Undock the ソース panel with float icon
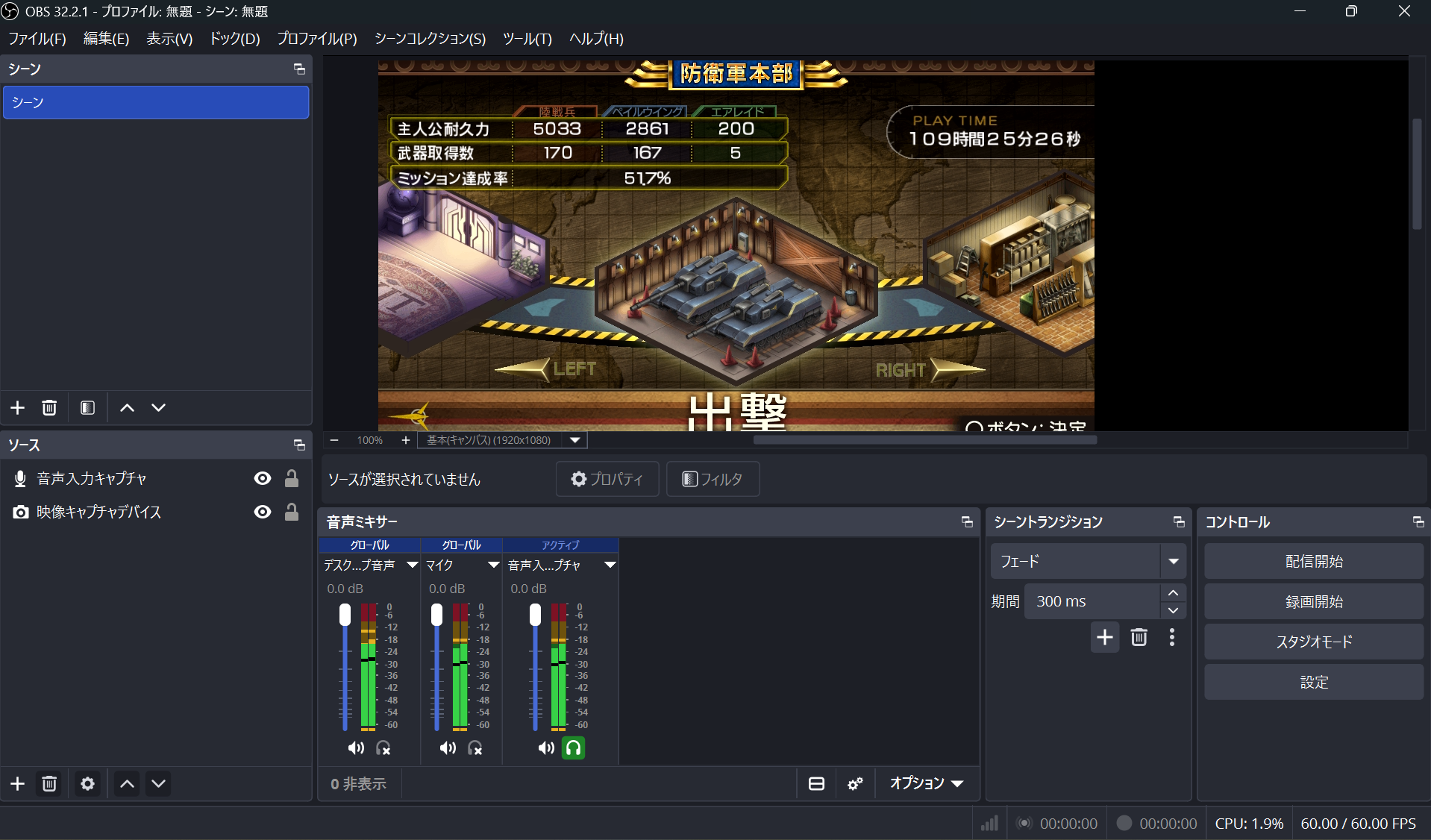 point(299,445)
